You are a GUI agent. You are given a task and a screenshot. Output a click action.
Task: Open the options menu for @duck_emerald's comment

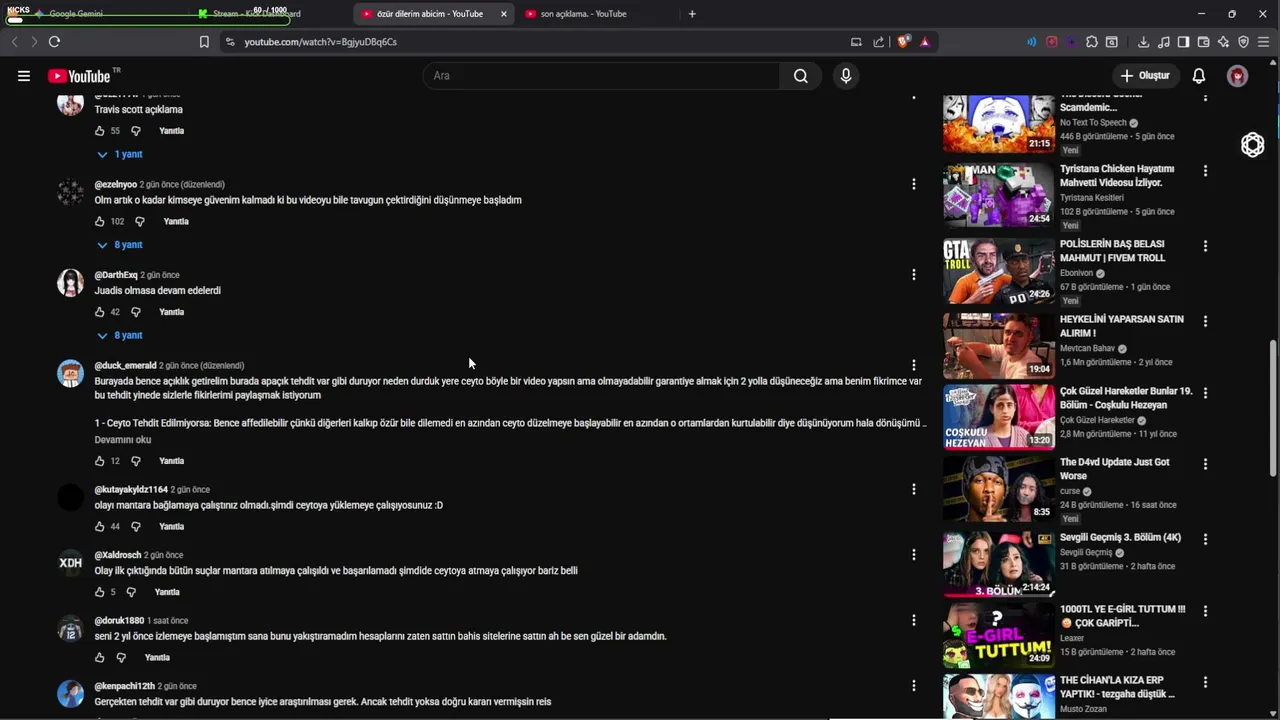coord(913,365)
